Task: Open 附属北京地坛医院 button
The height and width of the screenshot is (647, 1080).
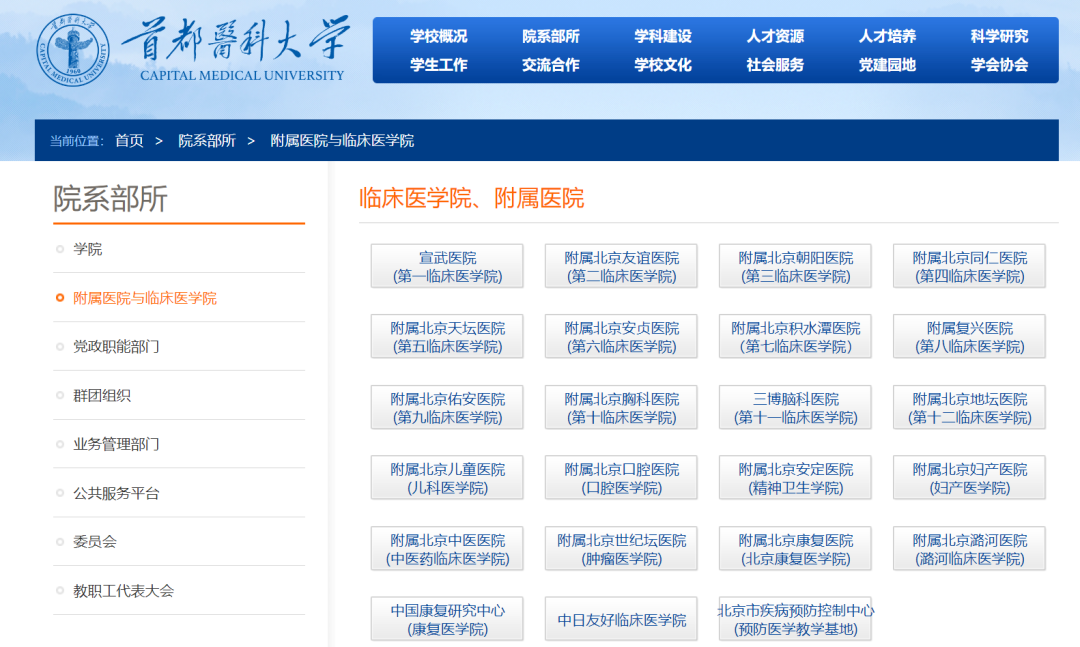Action: click(x=970, y=408)
